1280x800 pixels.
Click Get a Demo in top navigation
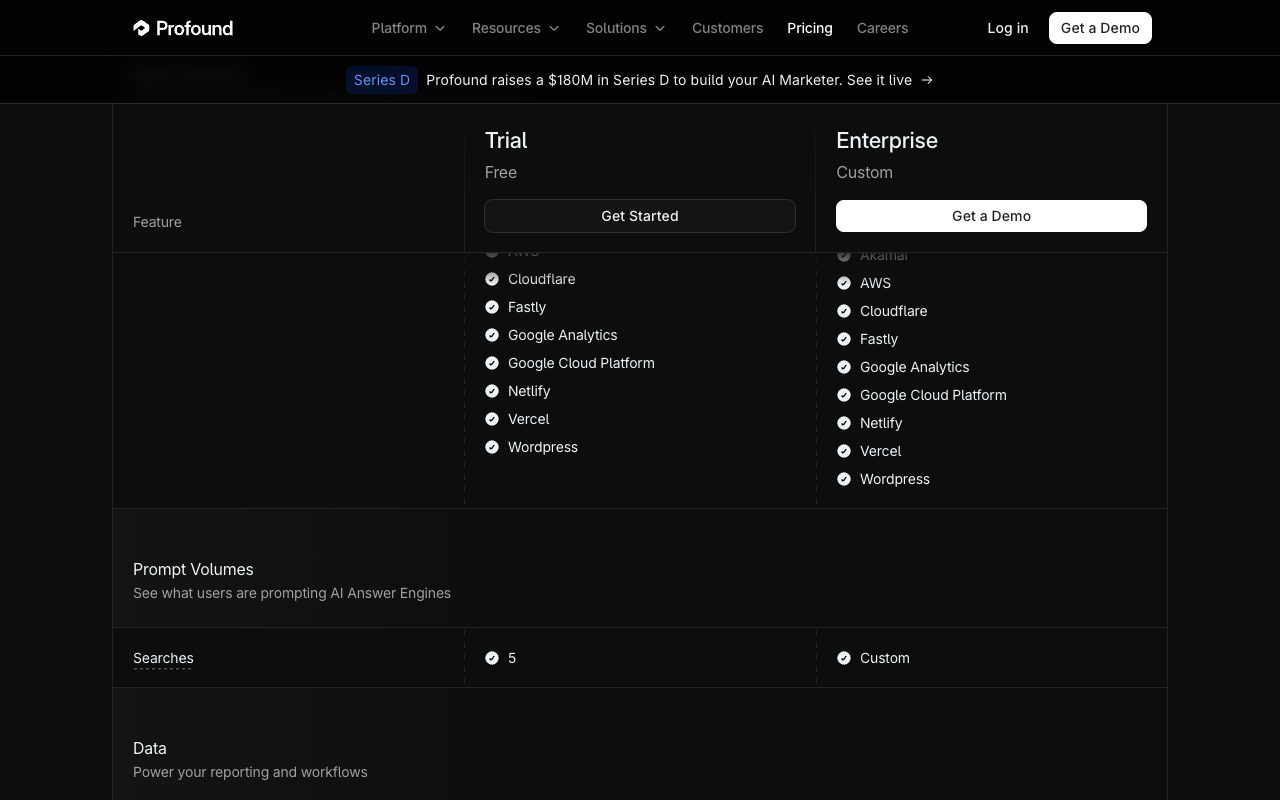click(x=1100, y=28)
